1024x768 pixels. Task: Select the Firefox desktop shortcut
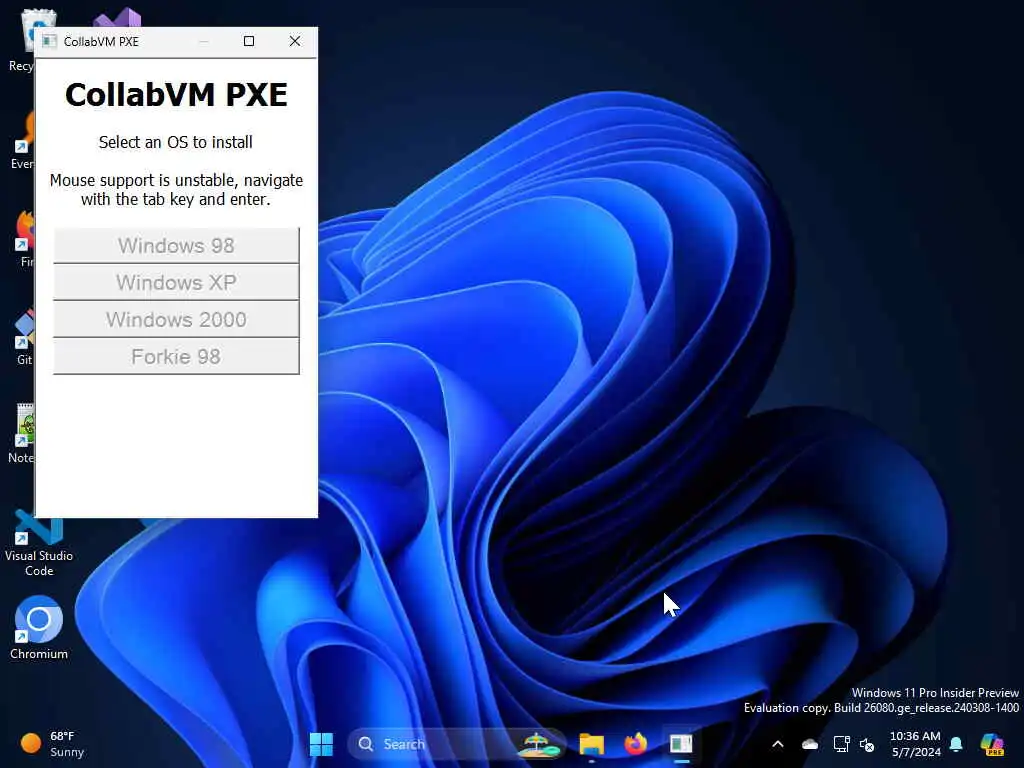pyautogui.click(x=26, y=239)
